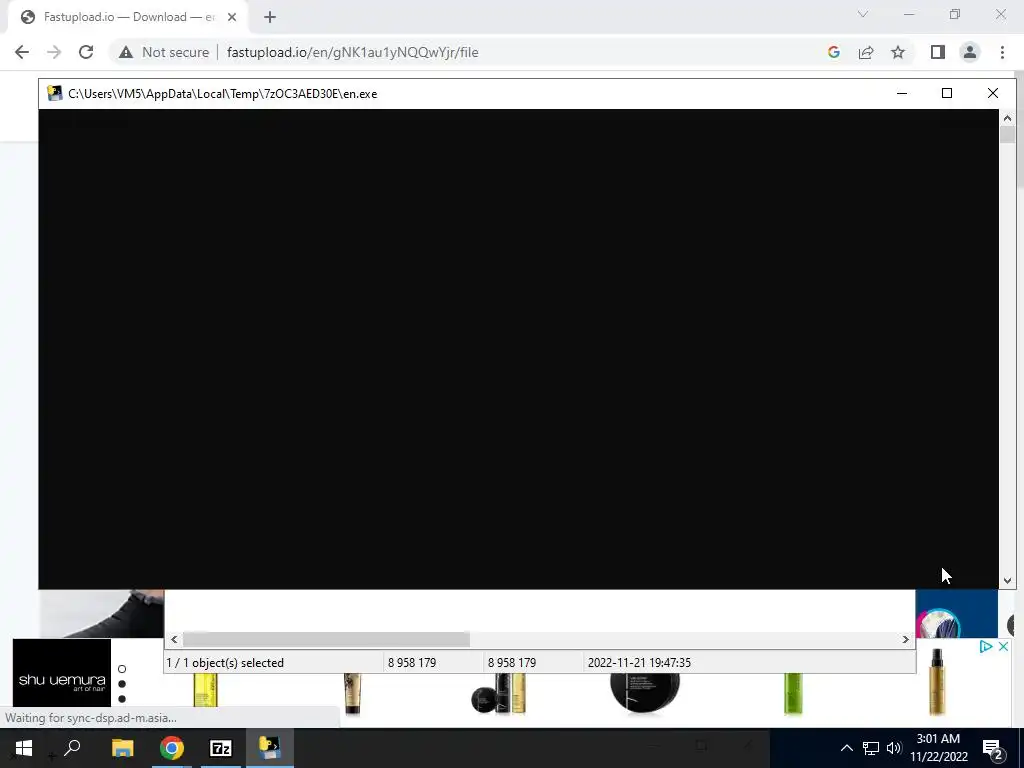
Task: Click console scrollbar down arrow
Action: click(1007, 580)
